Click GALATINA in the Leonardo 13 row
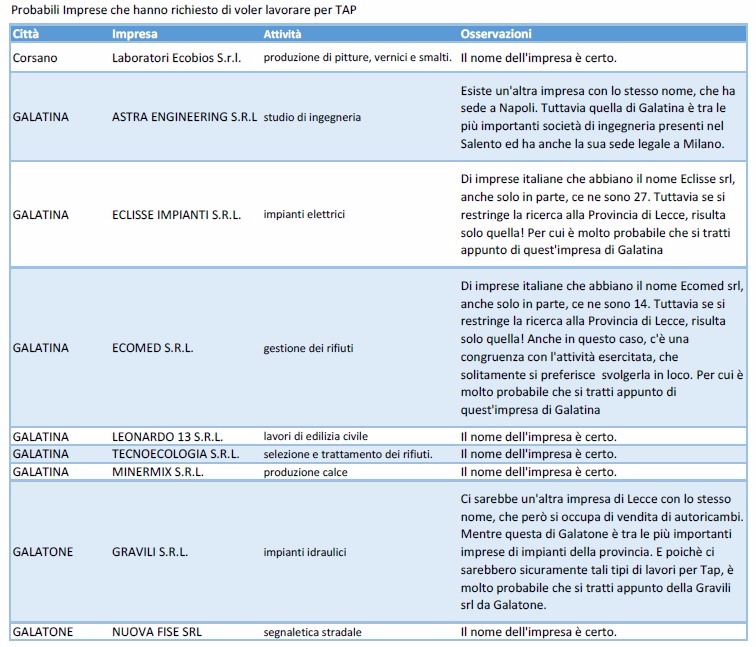The height and width of the screenshot is (647, 756). coord(40,437)
